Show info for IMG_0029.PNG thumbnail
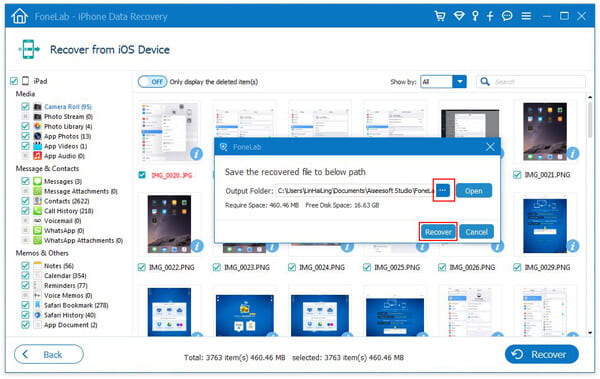 pyautogui.click(x=572, y=246)
